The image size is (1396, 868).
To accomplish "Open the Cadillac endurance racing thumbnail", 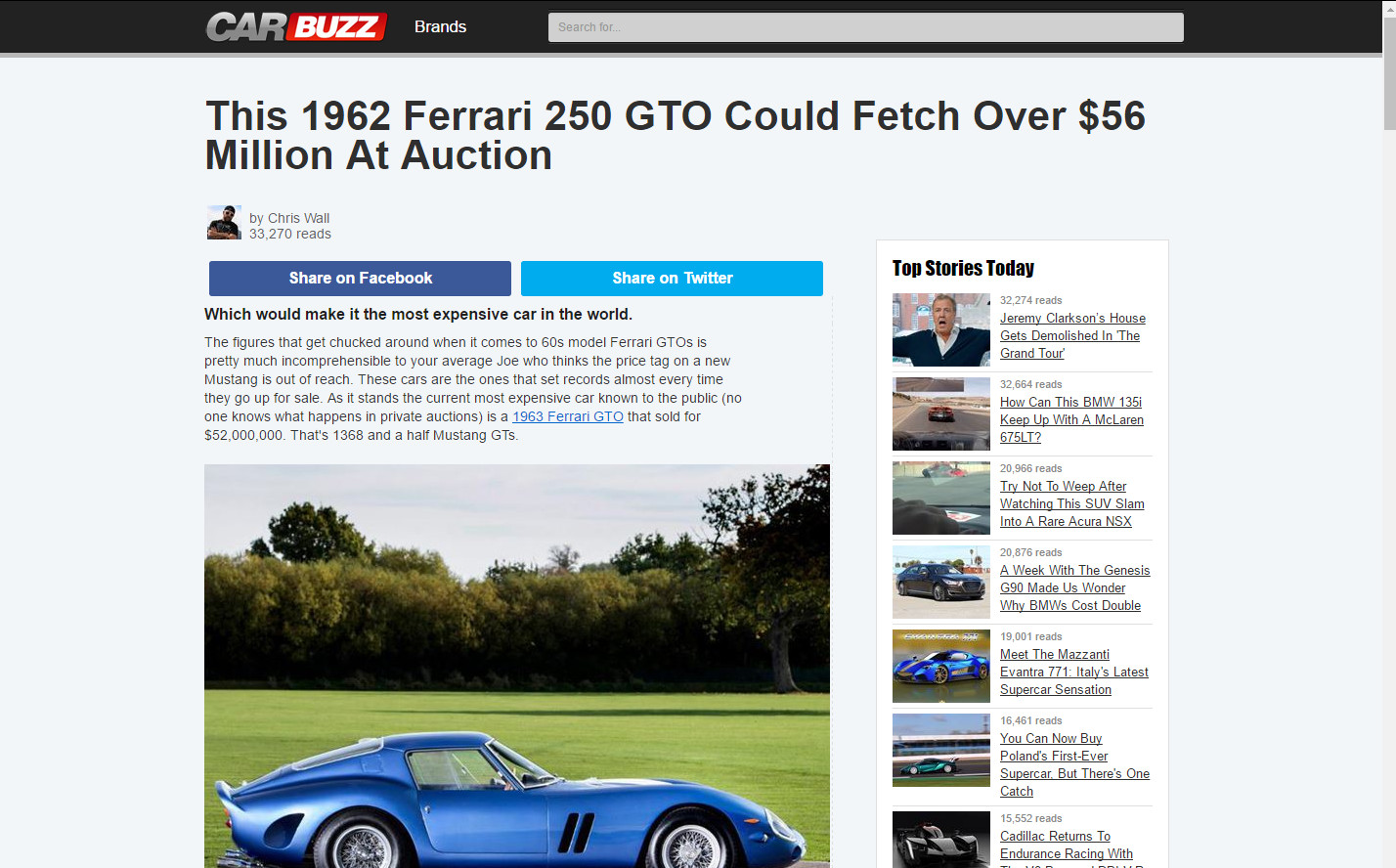I will 941,840.
